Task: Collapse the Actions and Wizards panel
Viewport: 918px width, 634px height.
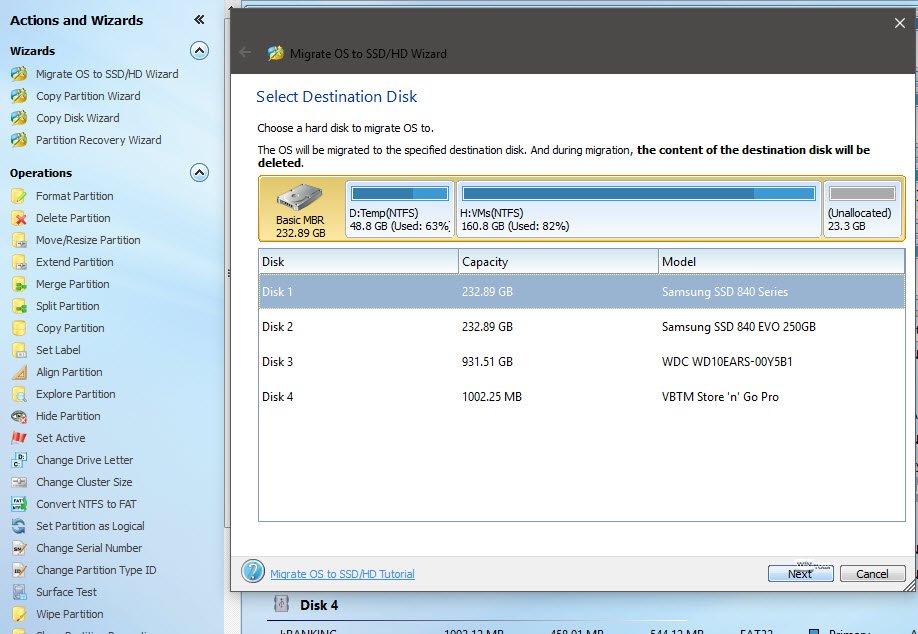Action: pyautogui.click(x=199, y=20)
